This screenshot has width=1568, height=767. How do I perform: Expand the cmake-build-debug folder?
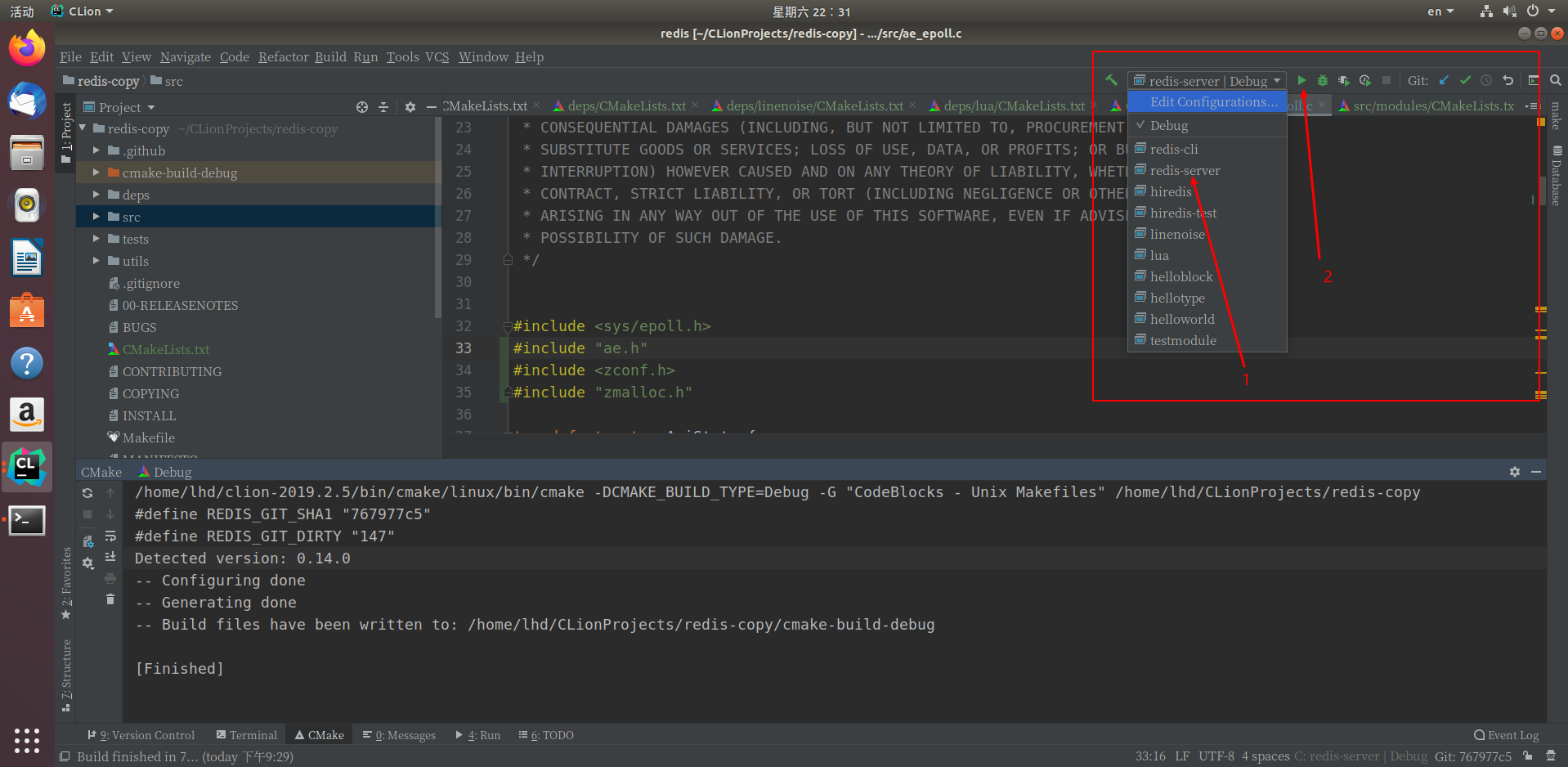coord(96,173)
